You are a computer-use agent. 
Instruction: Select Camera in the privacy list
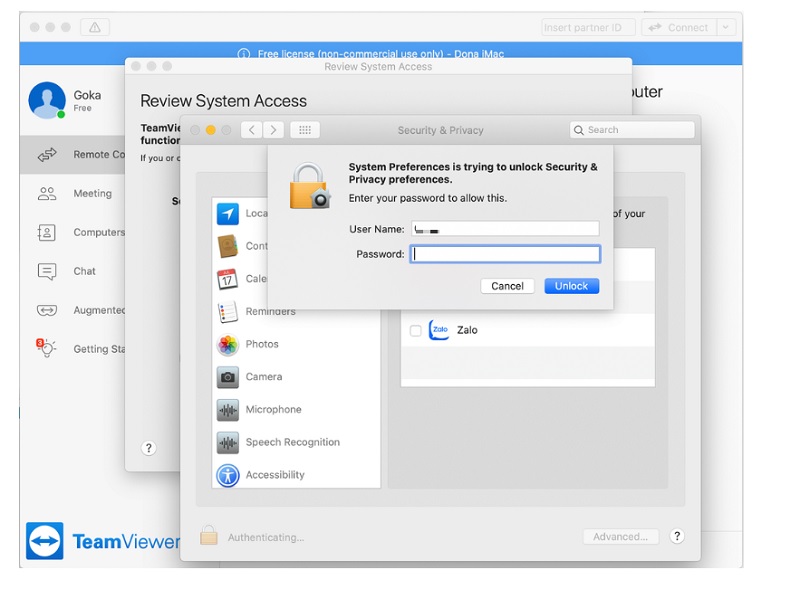click(263, 376)
